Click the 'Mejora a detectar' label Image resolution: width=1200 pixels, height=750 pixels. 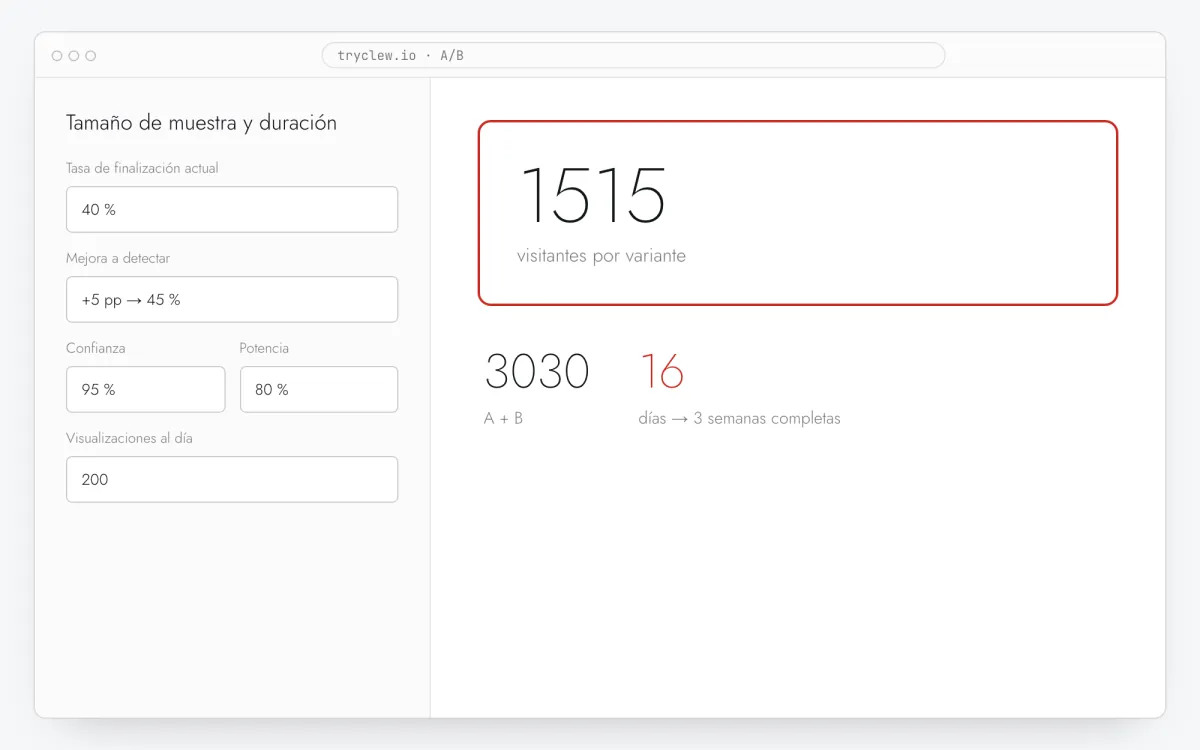118,258
